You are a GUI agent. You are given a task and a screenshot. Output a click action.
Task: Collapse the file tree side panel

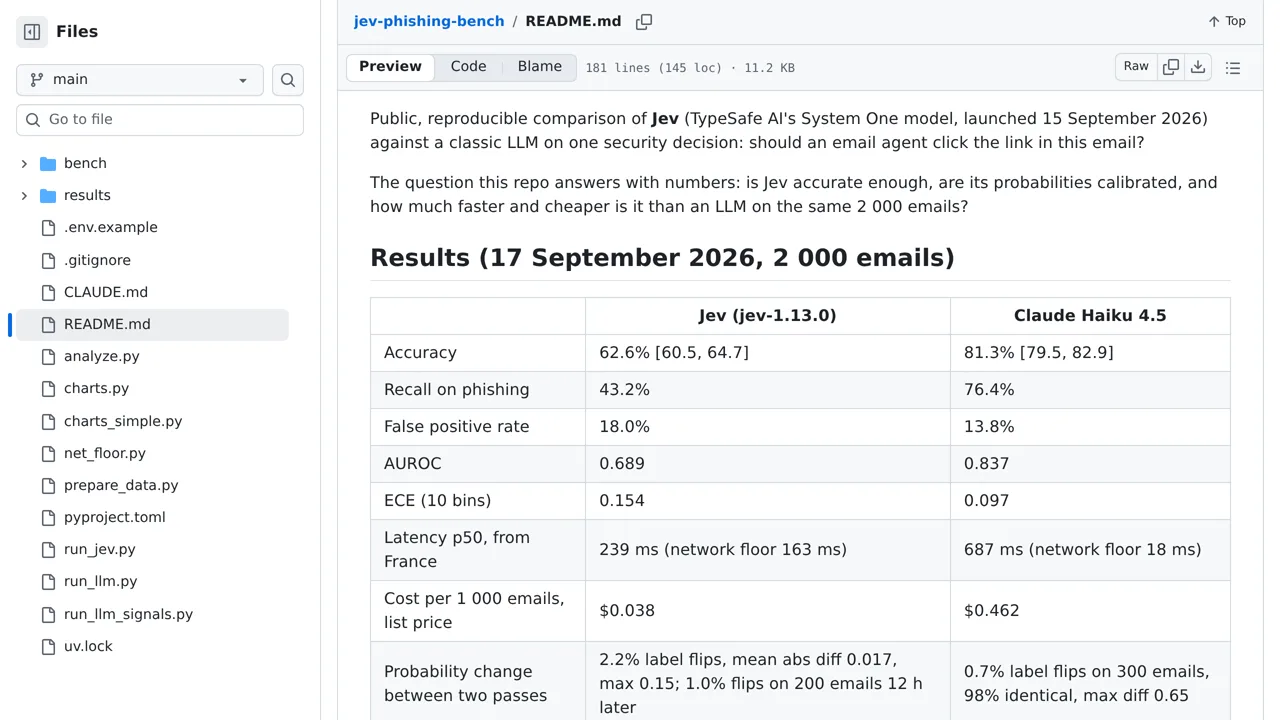(32, 32)
